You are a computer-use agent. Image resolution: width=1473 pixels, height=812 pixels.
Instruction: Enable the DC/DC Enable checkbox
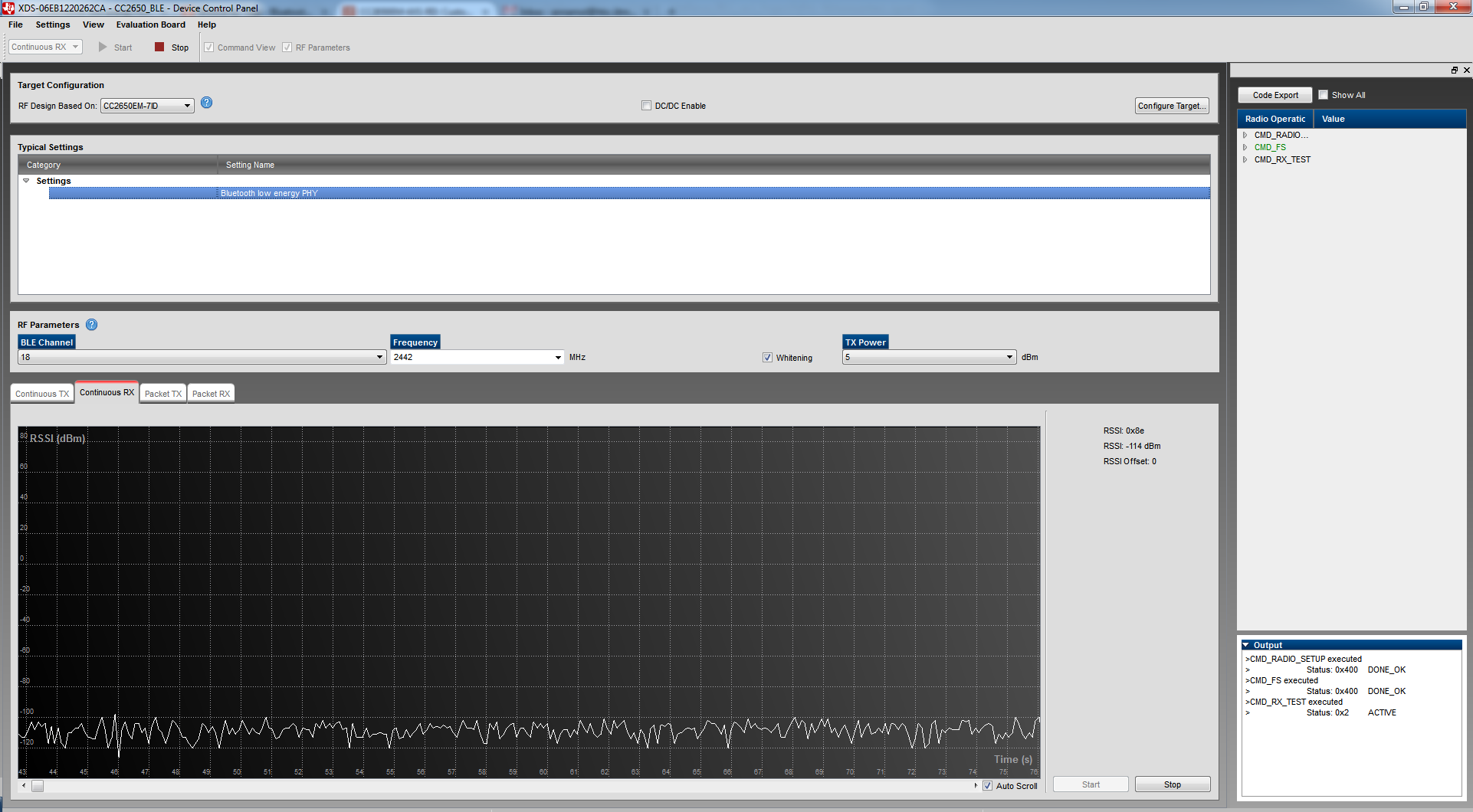coord(646,106)
